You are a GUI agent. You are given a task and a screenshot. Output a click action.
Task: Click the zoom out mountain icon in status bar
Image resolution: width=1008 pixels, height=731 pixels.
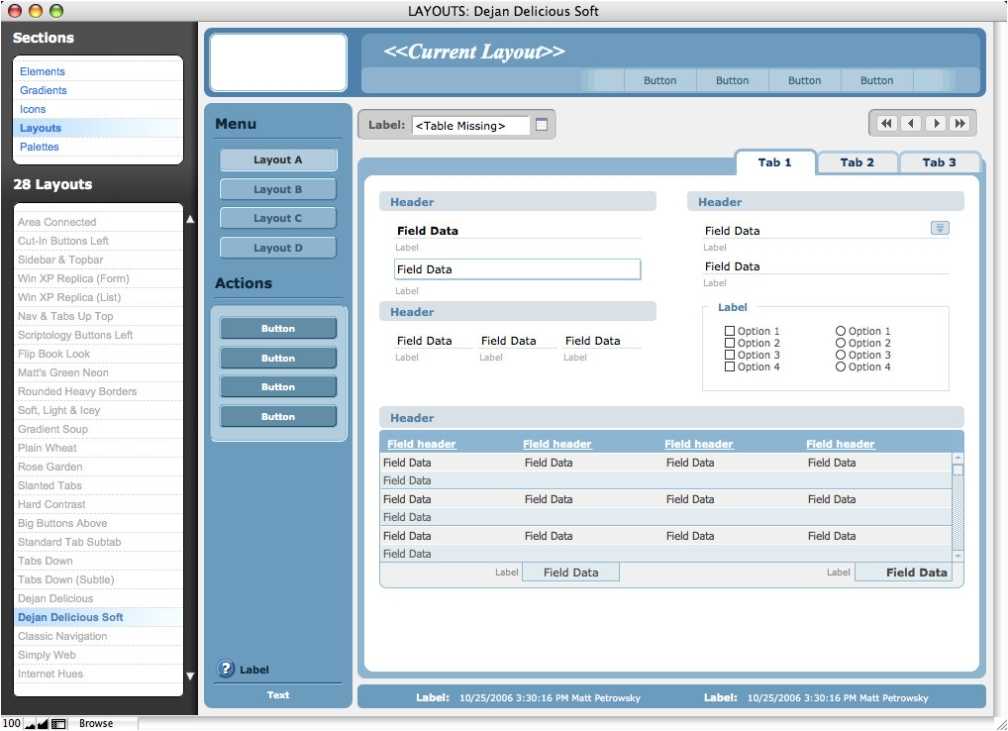tap(30, 725)
